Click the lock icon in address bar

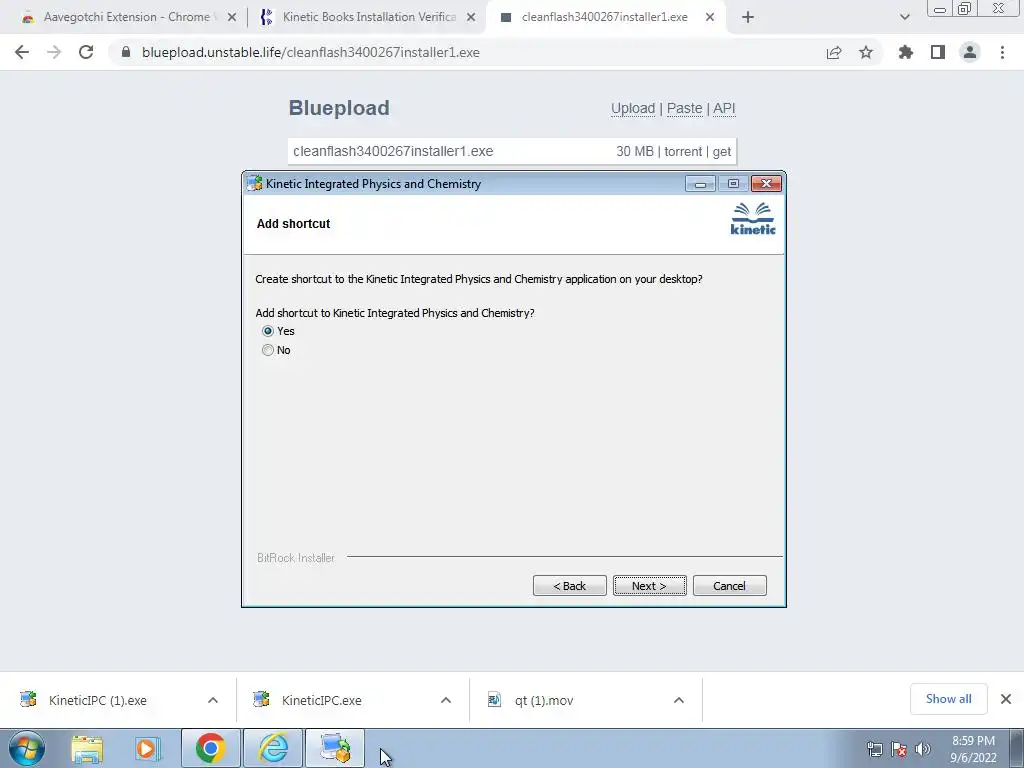click(x=126, y=52)
